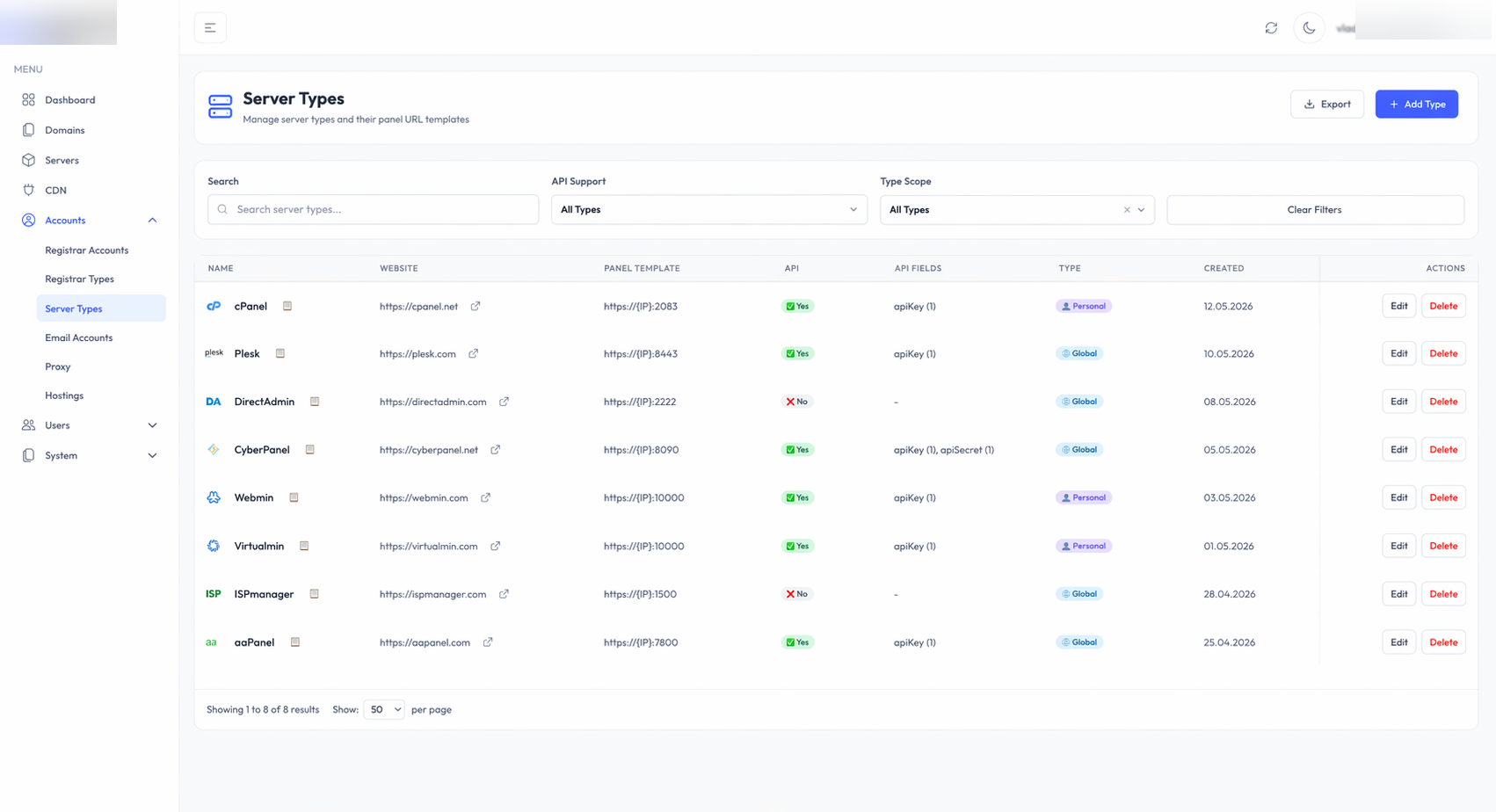Screen dimensions: 1496x812
Task: Open cpanel.net external link icon
Action: 476,306
